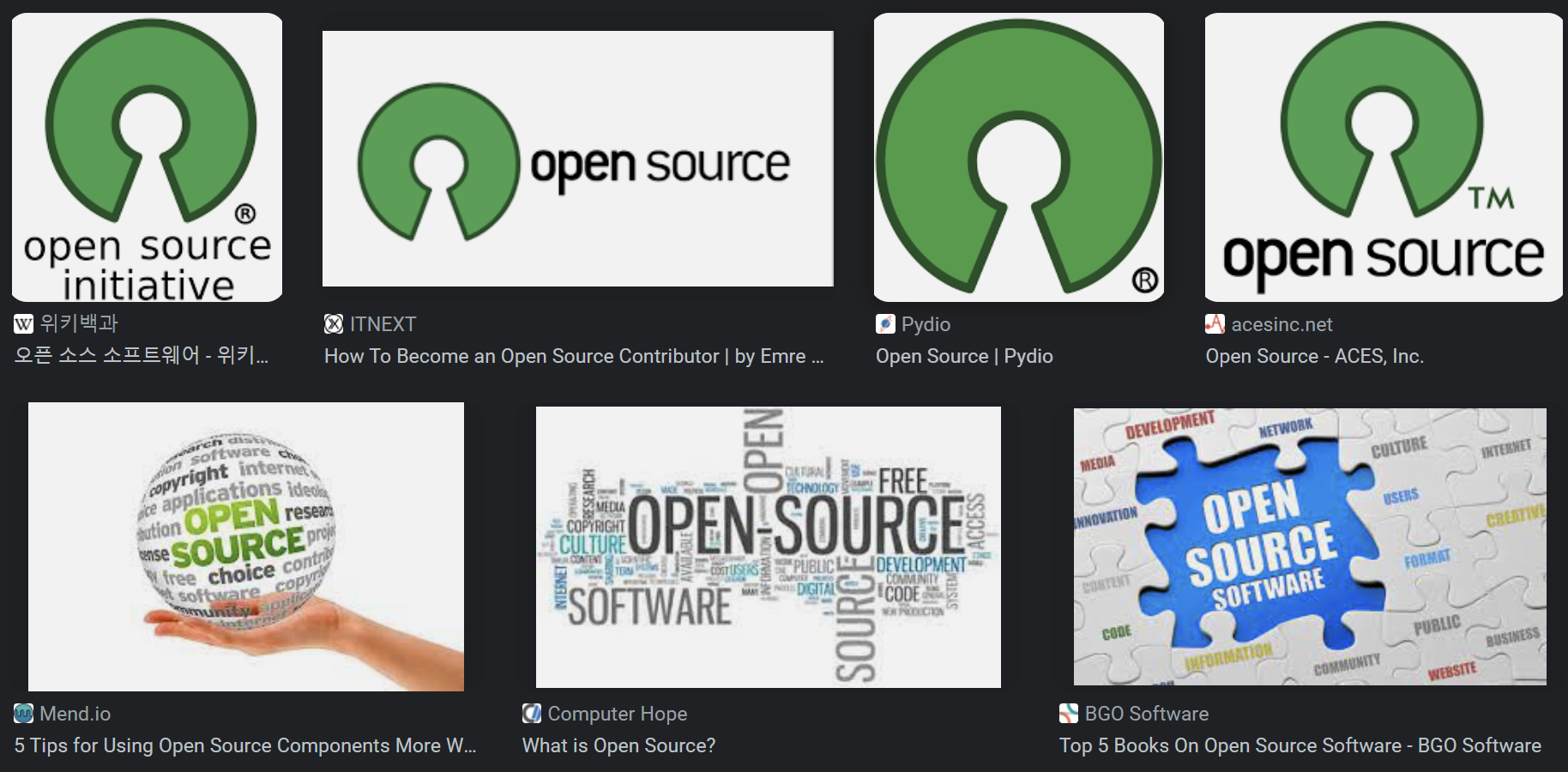Click the Mend.io favicon icon
This screenshot has height=772, width=1568.
tap(24, 714)
